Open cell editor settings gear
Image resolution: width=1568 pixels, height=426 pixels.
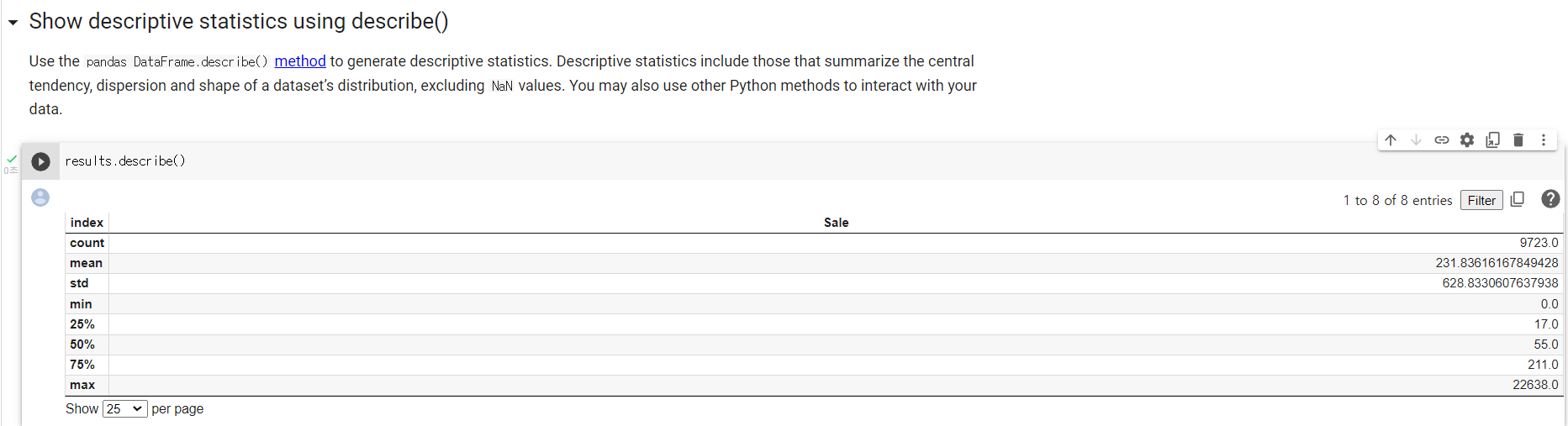[x=1467, y=140]
